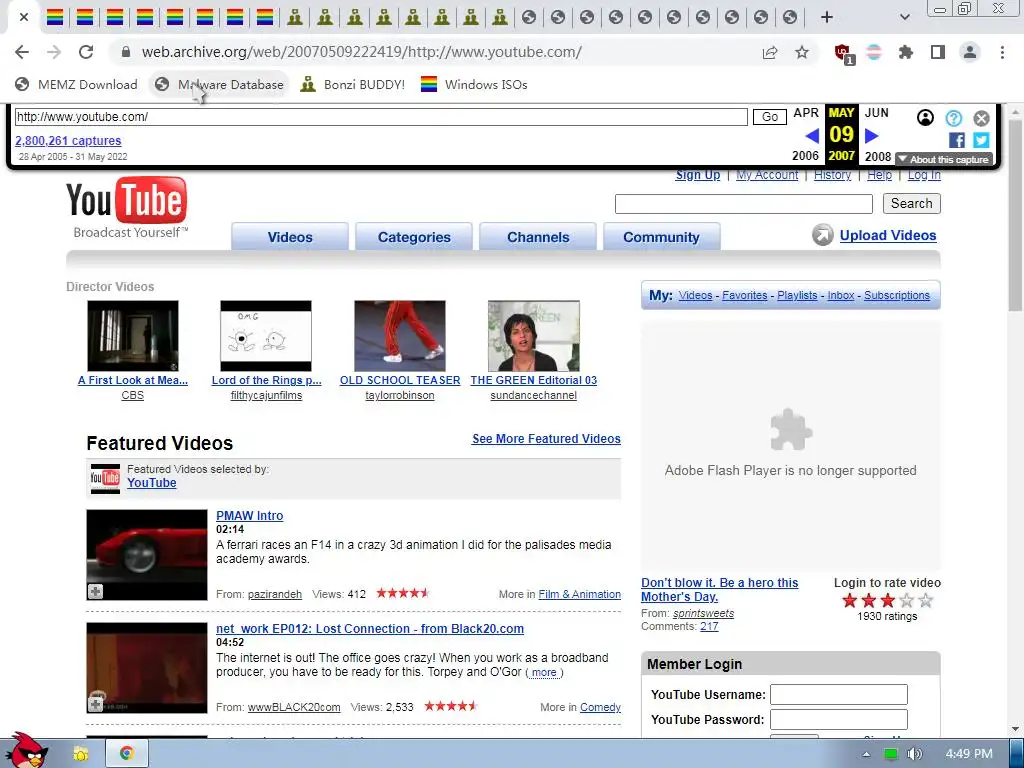This screenshot has height=768, width=1024.
Task: Click the Upload Videos arrow icon
Action: [823, 235]
